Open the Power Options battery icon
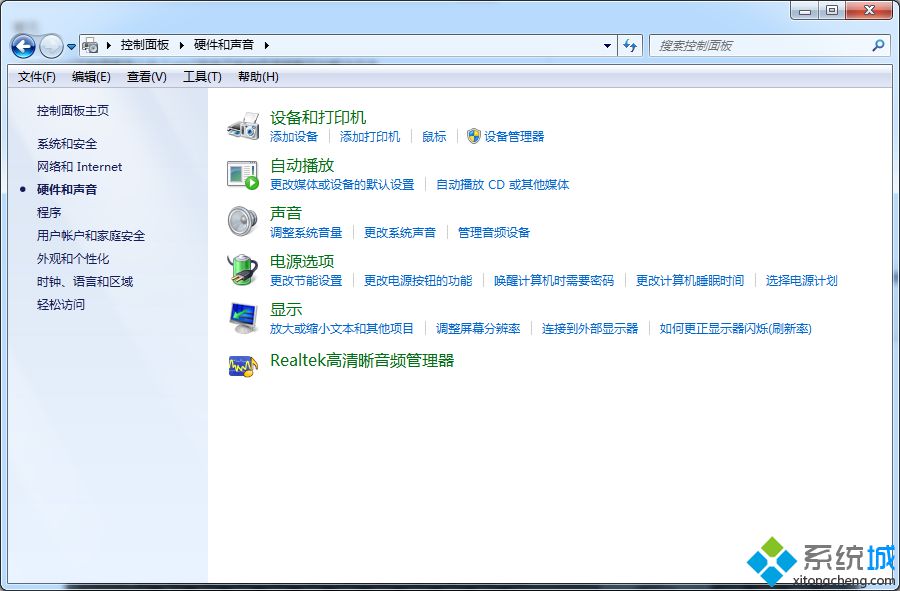Image resolution: width=900 pixels, height=591 pixels. pos(243,270)
